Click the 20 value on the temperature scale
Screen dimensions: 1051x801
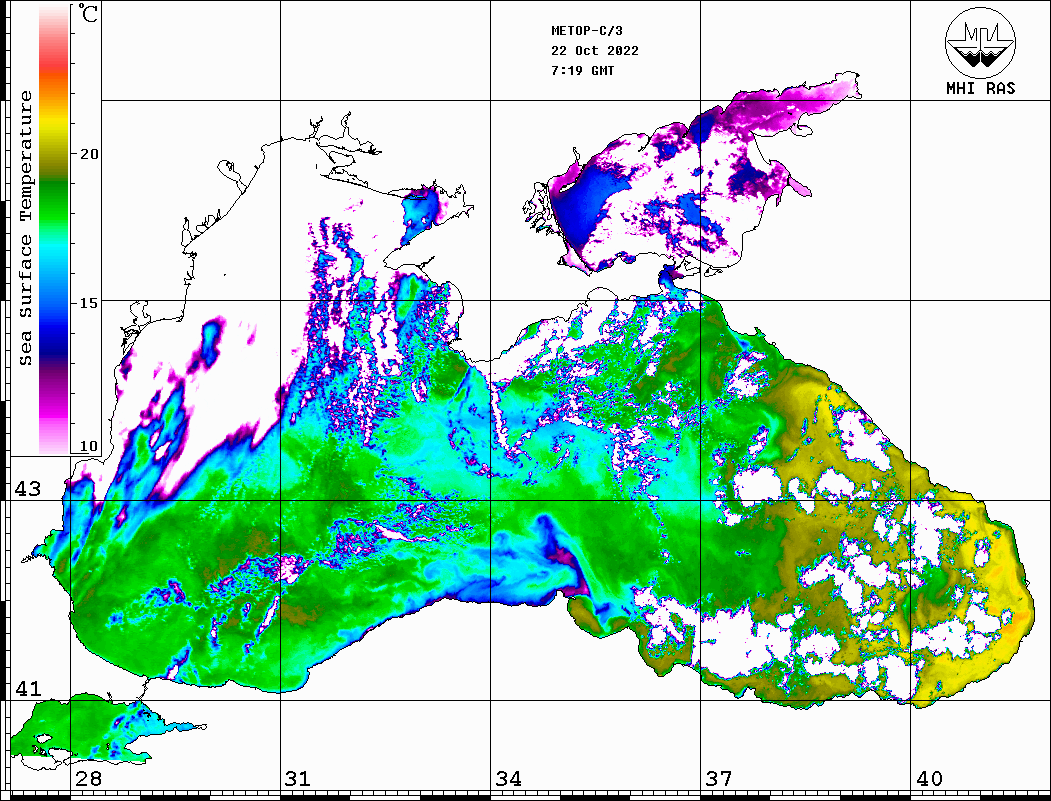[x=88, y=154]
